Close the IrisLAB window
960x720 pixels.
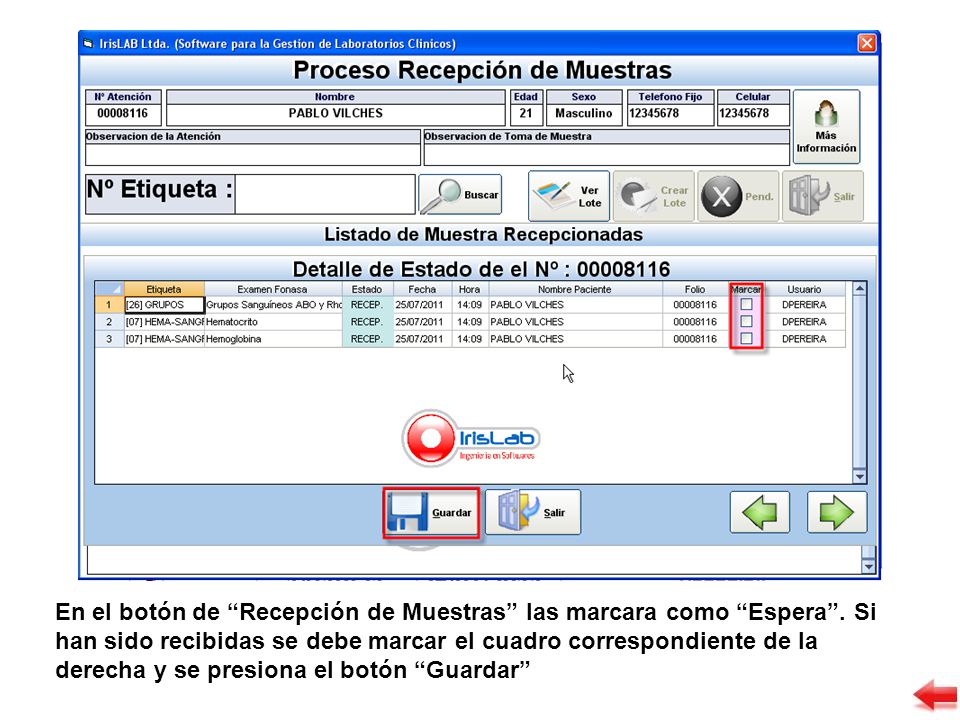[866, 43]
